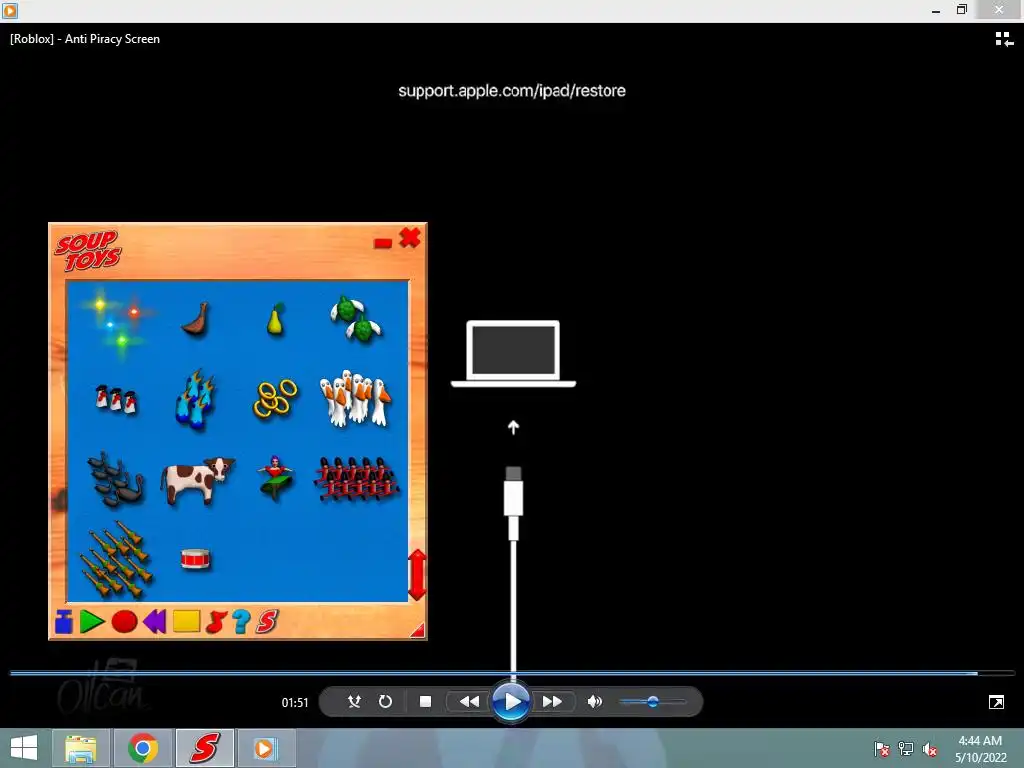Close Soup Toys with red X

point(410,238)
